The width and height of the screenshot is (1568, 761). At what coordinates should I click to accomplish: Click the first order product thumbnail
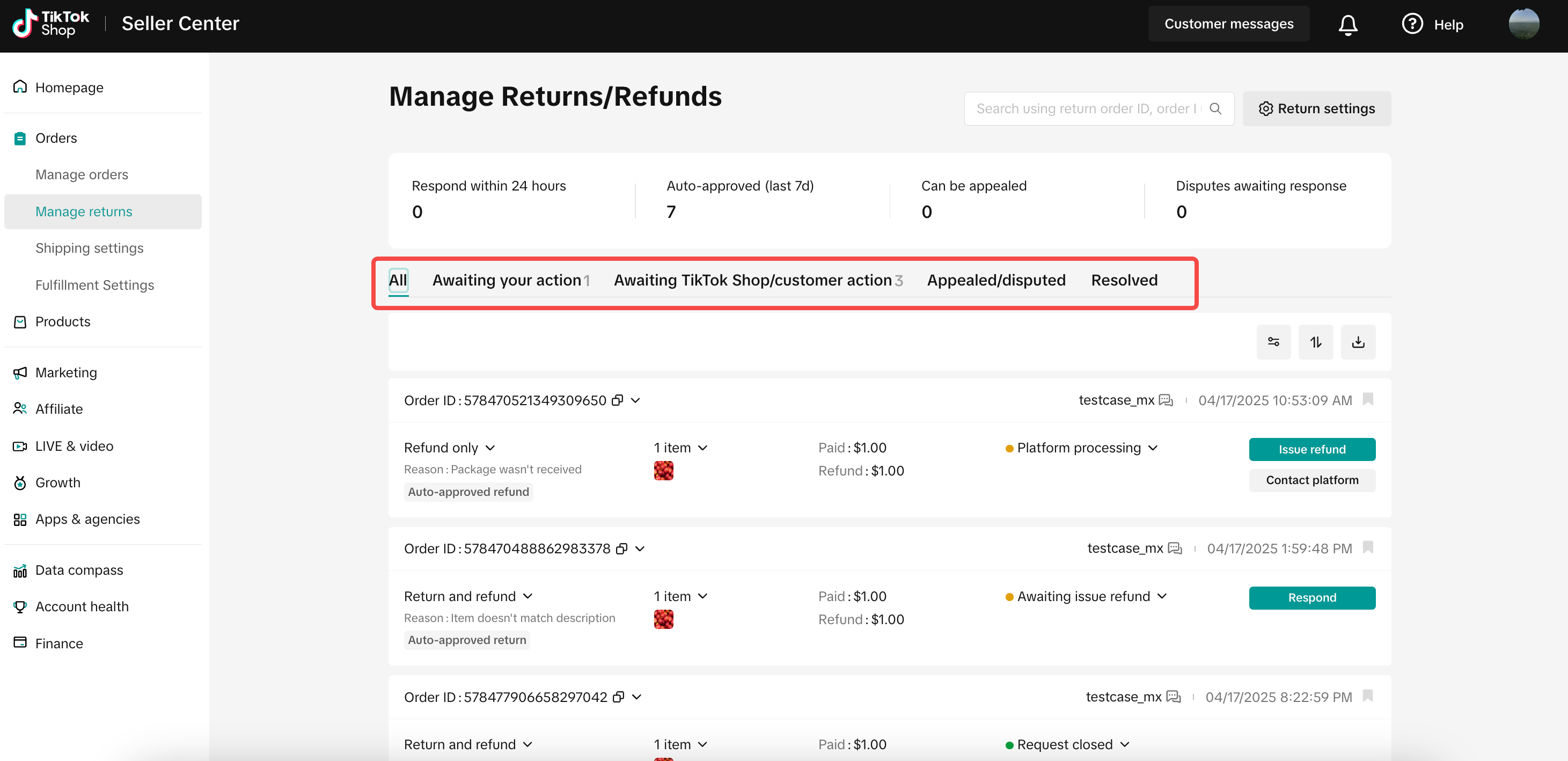[663, 471]
